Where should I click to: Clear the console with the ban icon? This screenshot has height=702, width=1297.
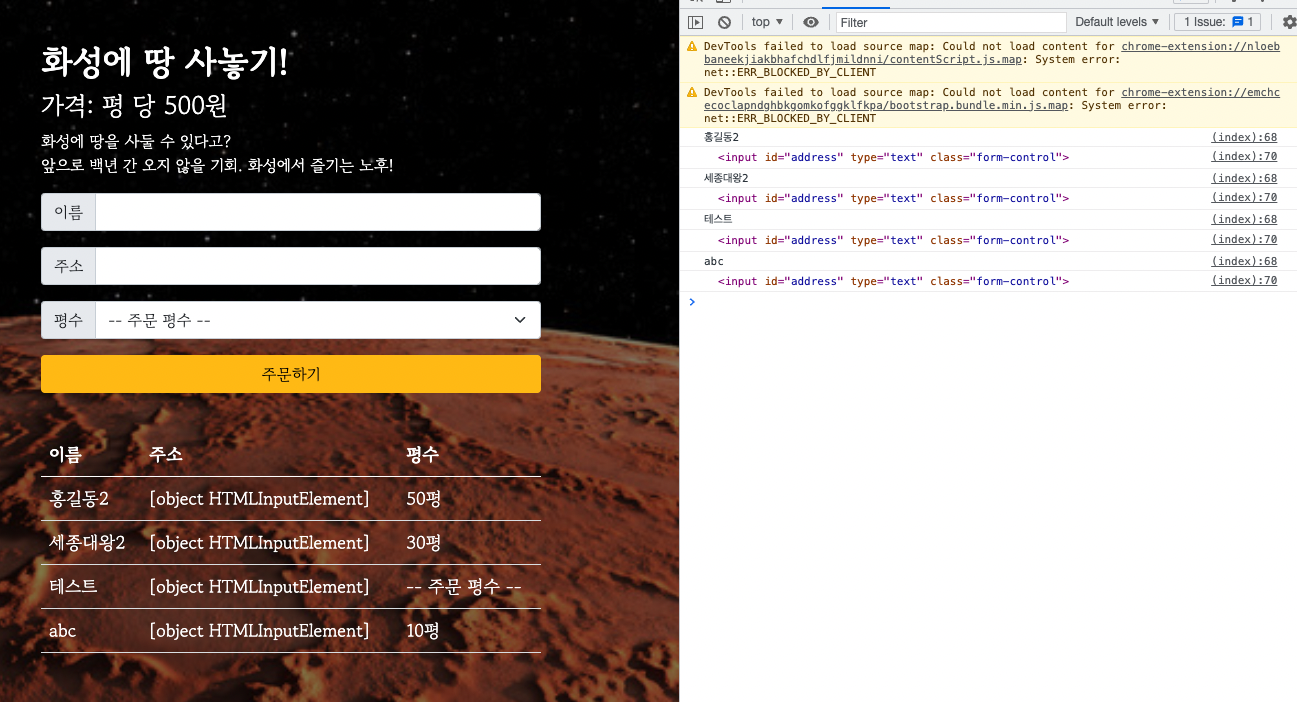point(724,22)
